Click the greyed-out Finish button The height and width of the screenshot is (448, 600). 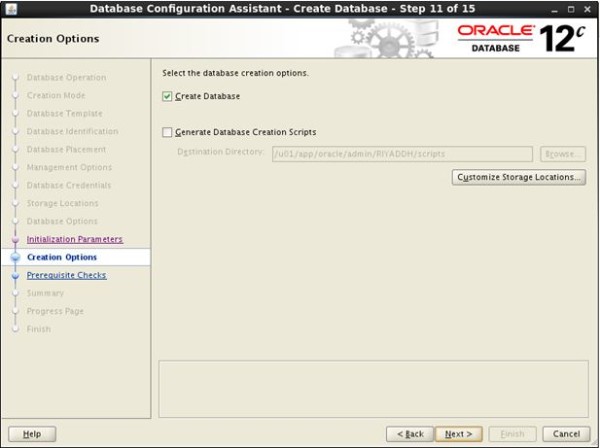[x=512, y=434]
